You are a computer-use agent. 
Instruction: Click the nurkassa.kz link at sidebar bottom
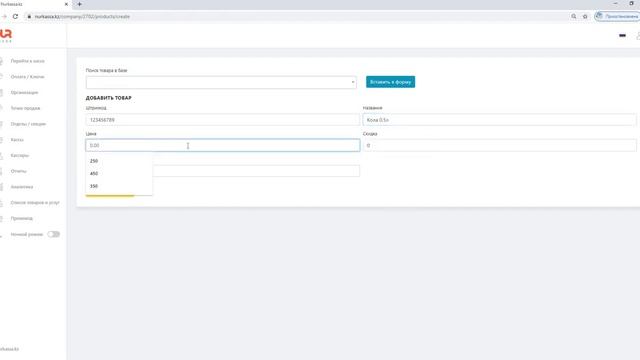pyautogui.click(x=9, y=349)
